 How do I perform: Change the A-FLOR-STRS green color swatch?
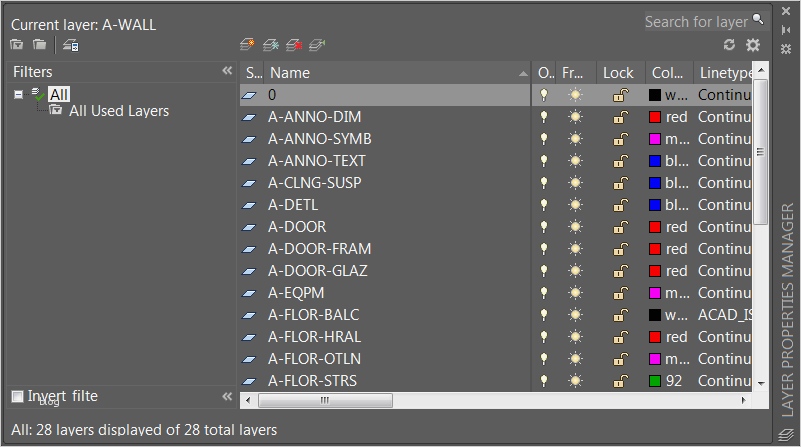(655, 381)
